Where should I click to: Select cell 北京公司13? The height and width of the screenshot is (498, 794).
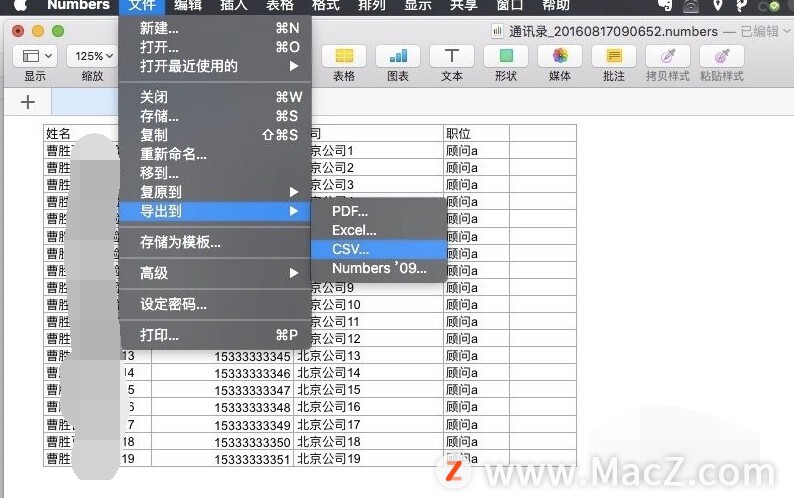click(369, 356)
